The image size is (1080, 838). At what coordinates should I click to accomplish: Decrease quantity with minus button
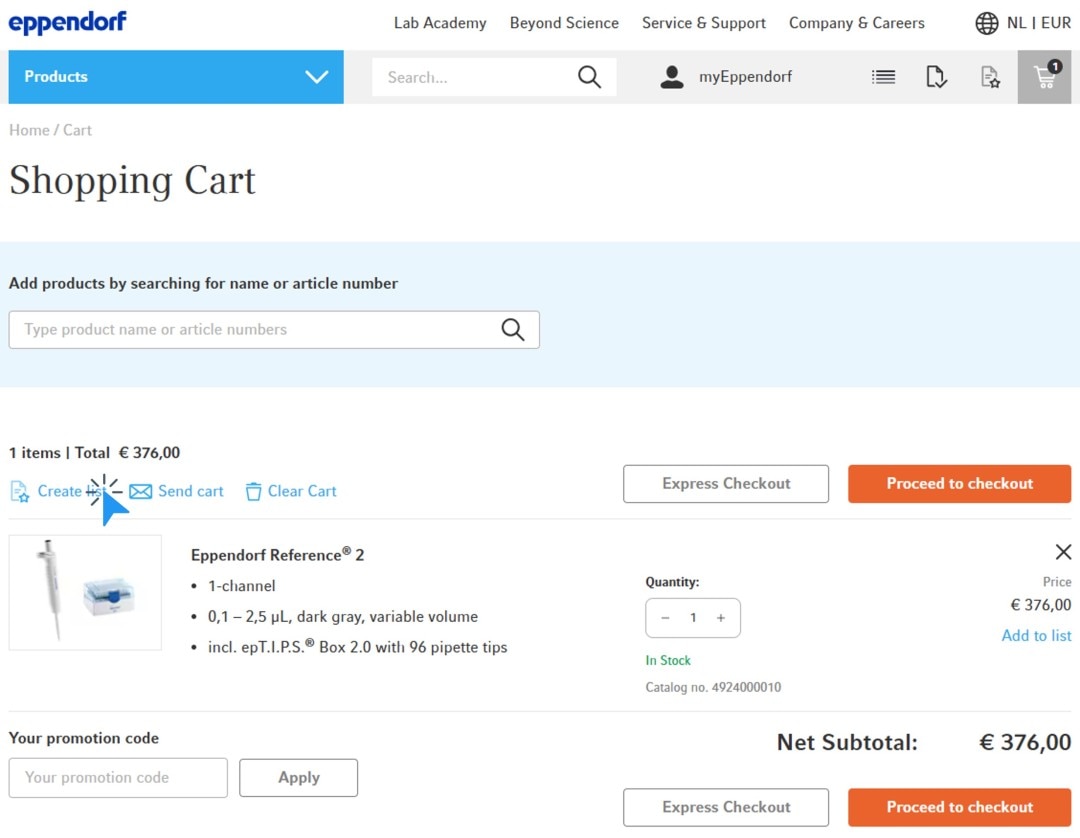point(666,618)
